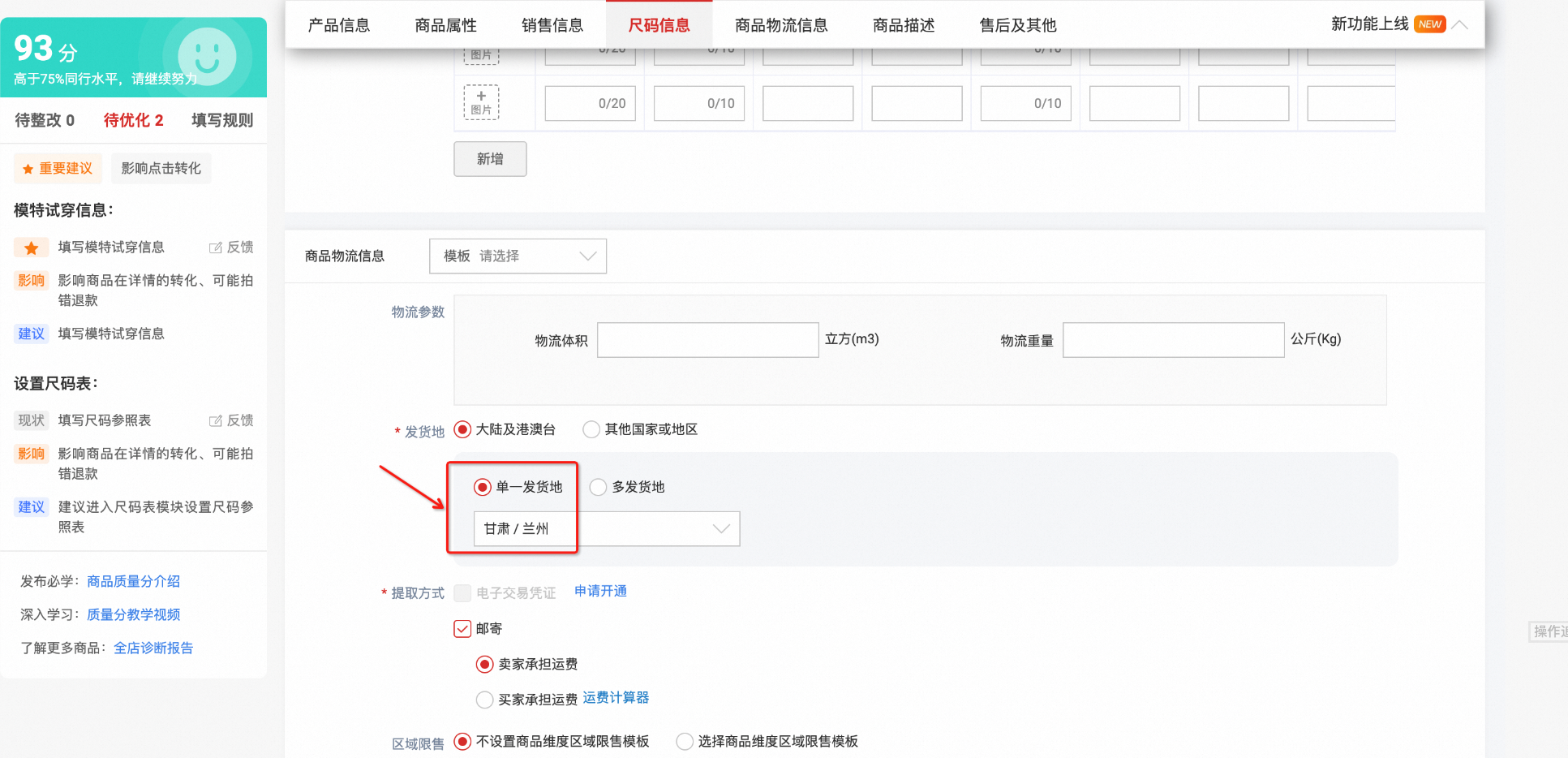Open 待整改 0 tab
Viewport: 1568px width, 758px height.
click(45, 120)
